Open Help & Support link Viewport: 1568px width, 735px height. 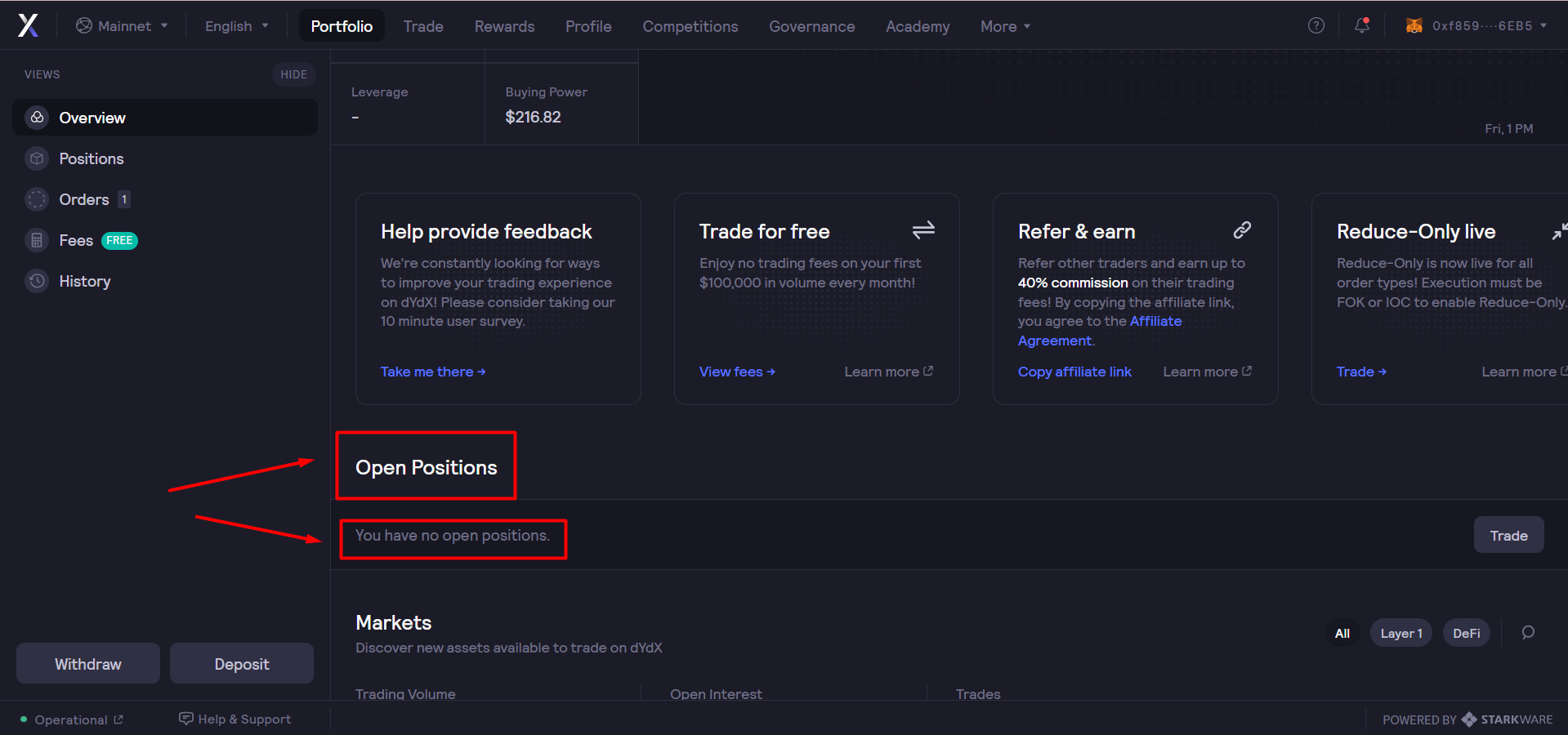tap(235, 719)
